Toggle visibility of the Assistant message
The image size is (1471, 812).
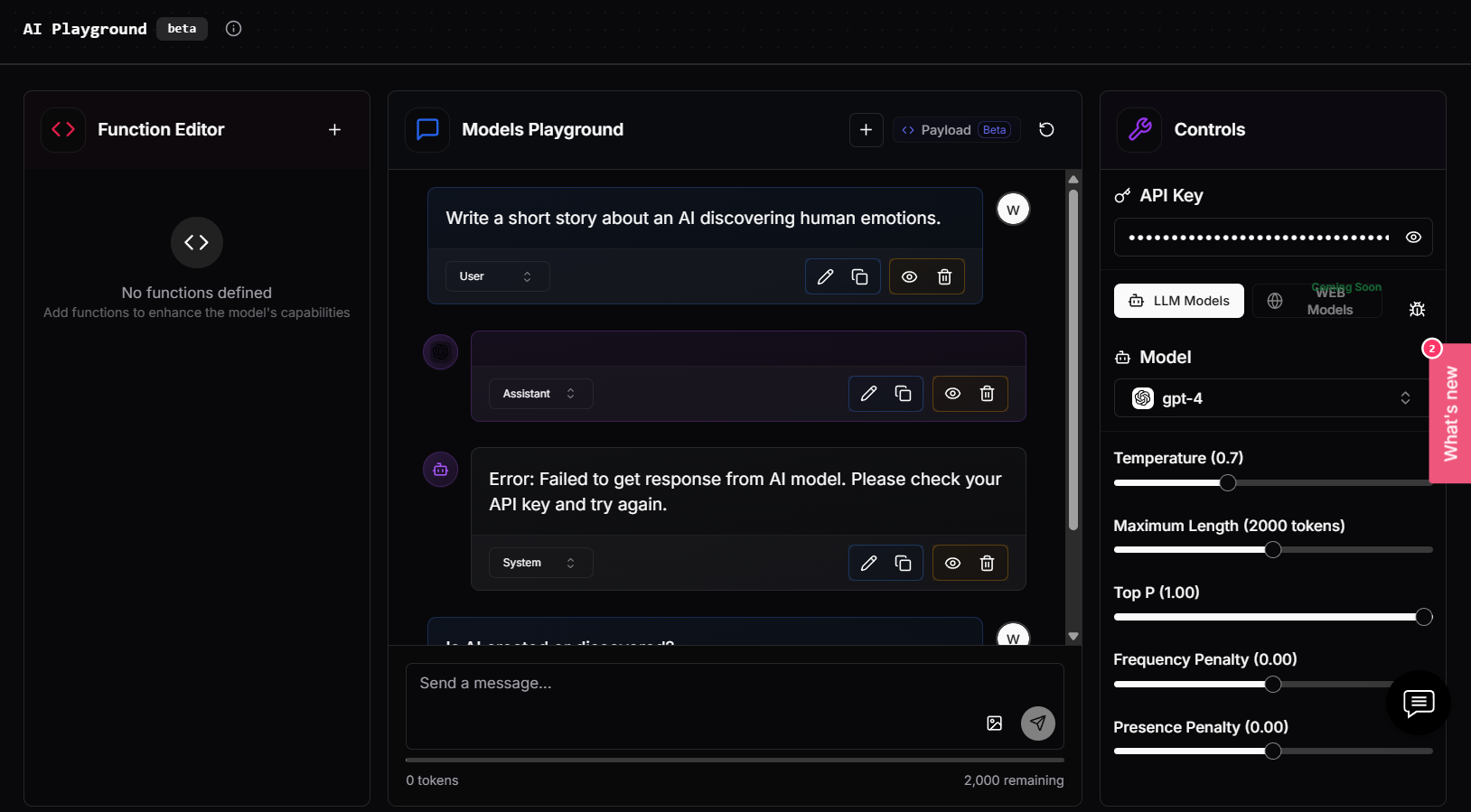tap(952, 394)
